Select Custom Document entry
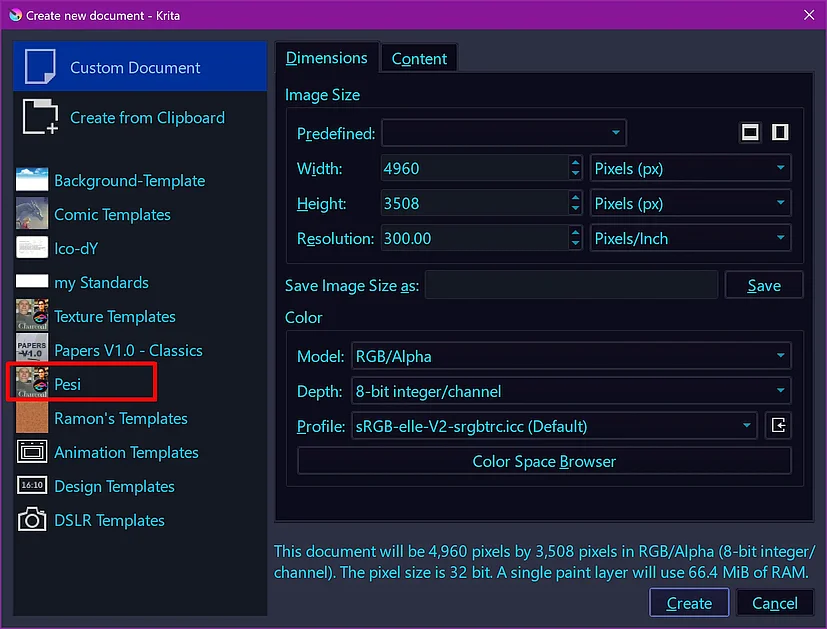827x629 pixels. [140, 66]
